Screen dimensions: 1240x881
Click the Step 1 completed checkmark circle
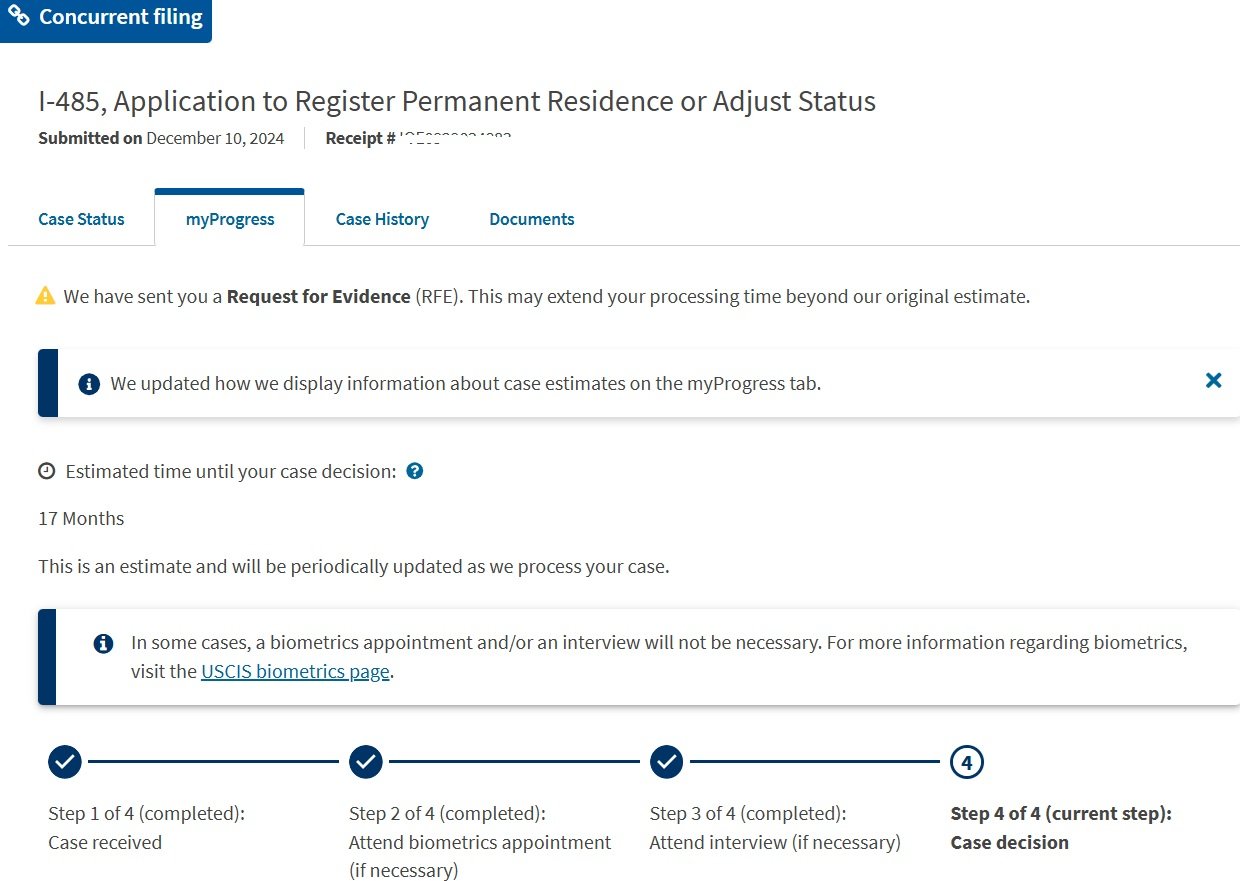point(65,762)
